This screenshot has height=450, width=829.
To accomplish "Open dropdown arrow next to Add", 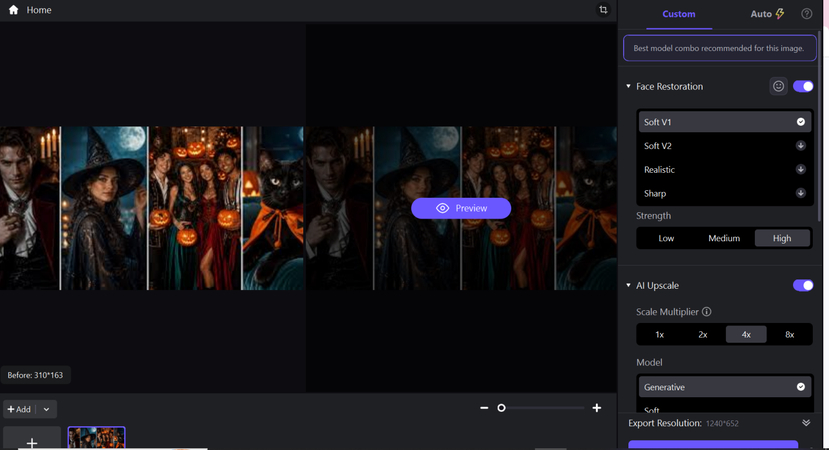I will coord(47,409).
